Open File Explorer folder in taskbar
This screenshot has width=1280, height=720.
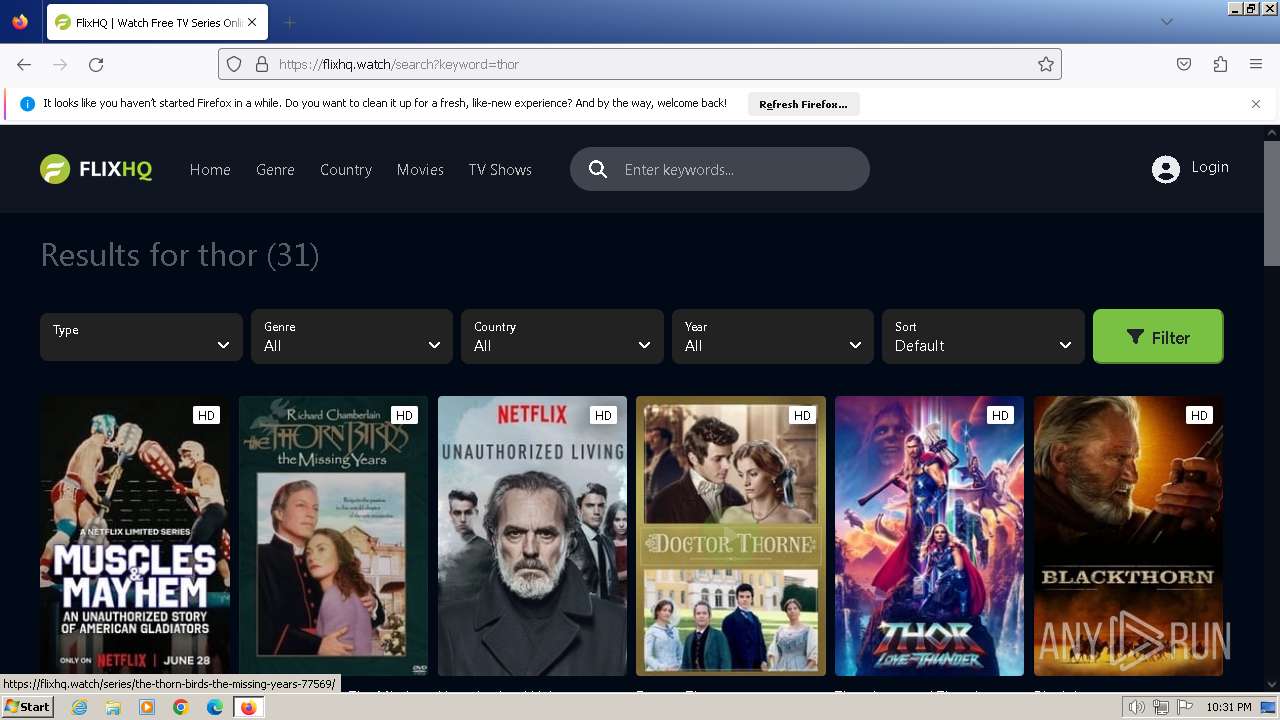pos(113,707)
